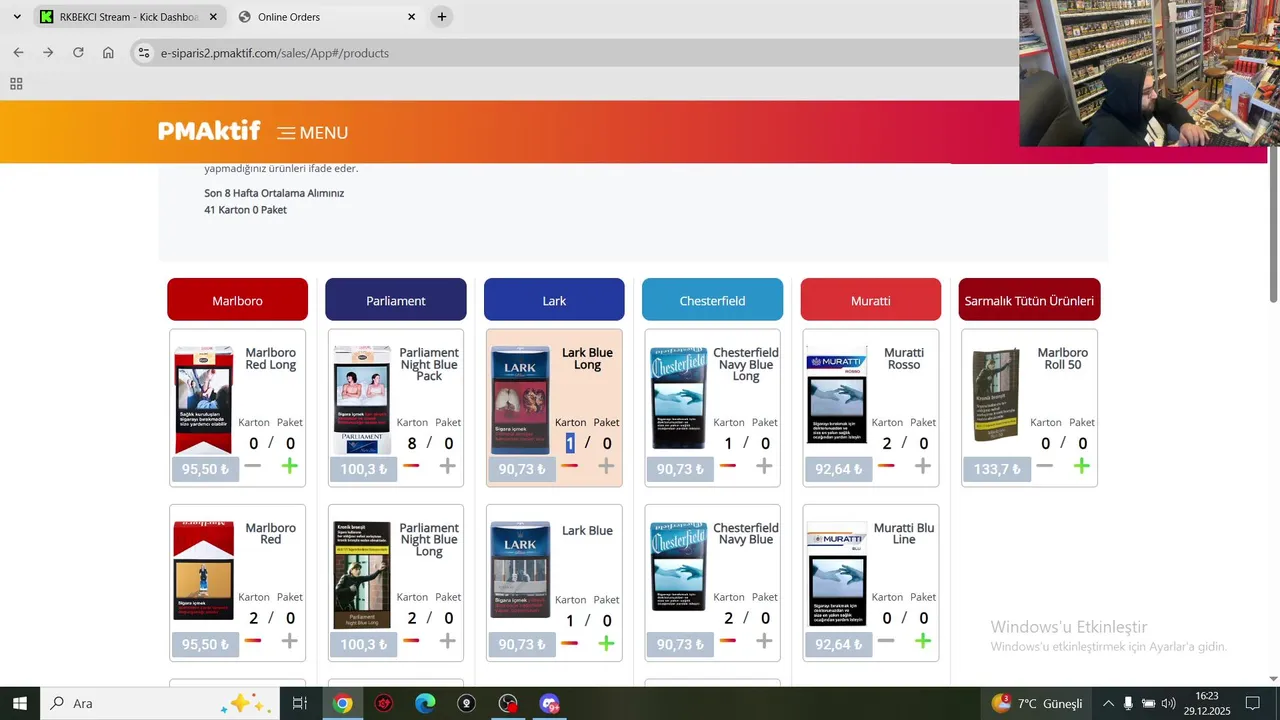
Task: Decrease Marlboro Red Long quantity with minus
Action: point(253,466)
